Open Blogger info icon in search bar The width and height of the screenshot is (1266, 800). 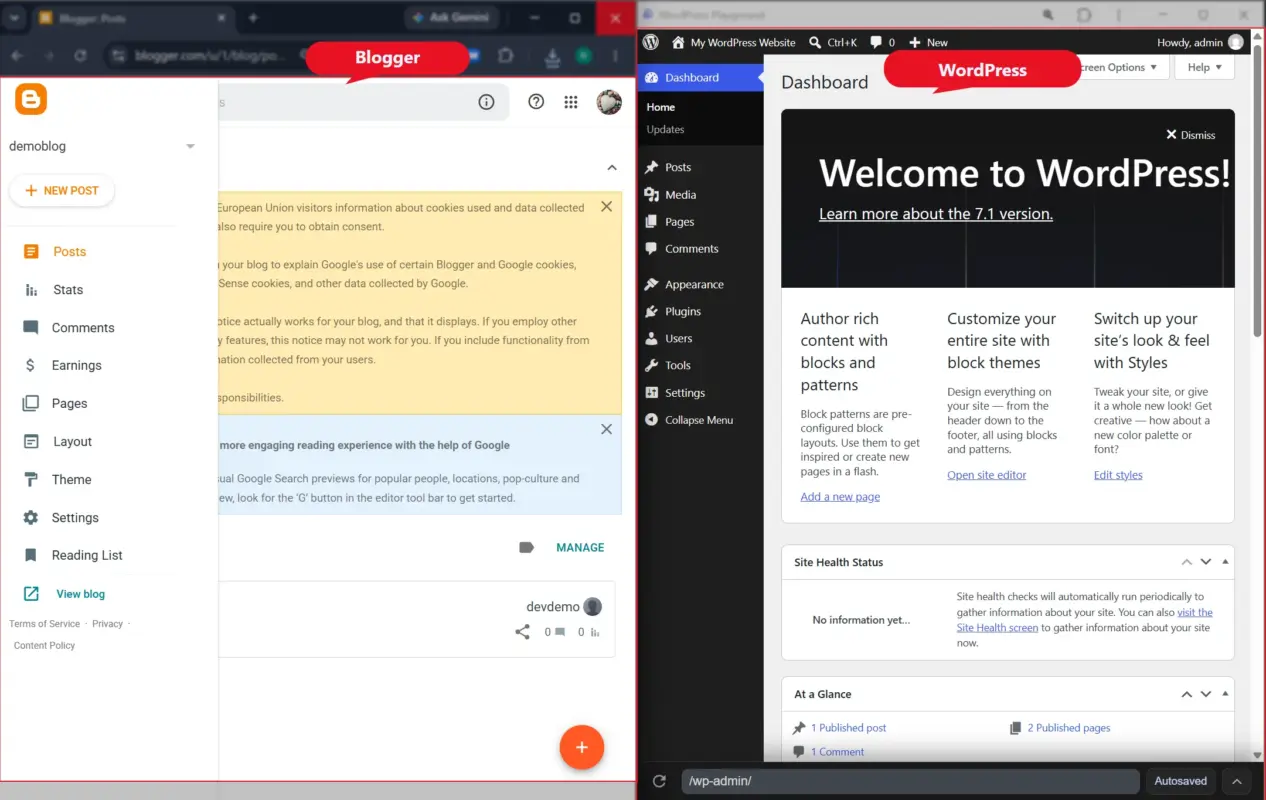click(487, 101)
